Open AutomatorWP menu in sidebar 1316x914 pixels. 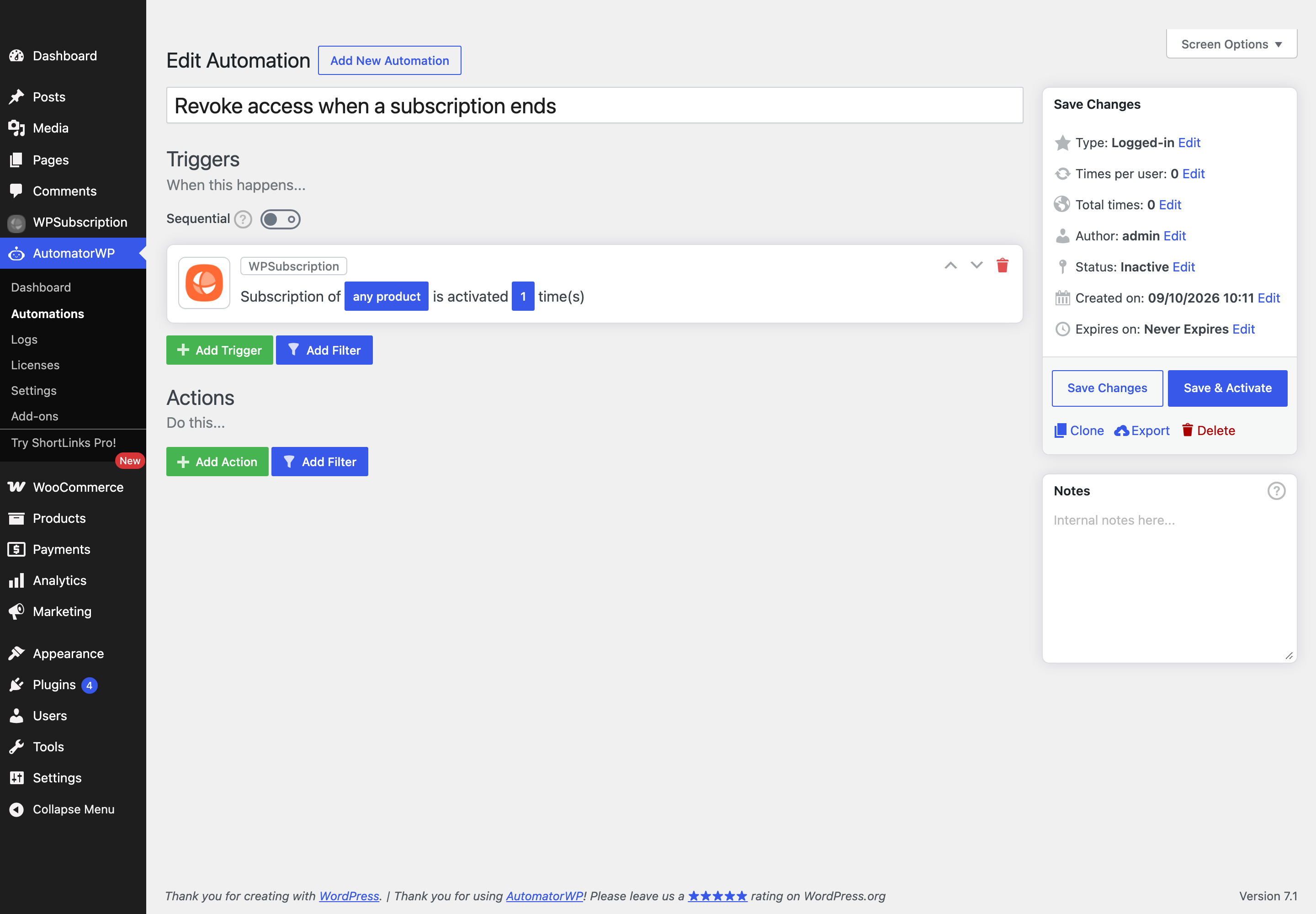[73, 254]
